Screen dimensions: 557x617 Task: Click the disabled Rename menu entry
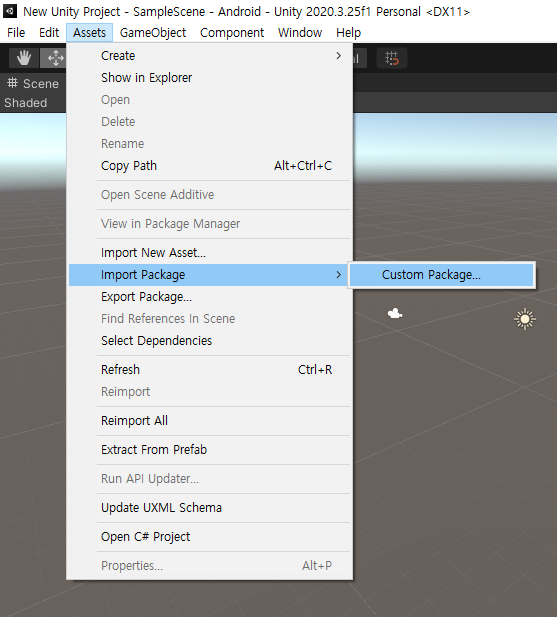(210, 144)
